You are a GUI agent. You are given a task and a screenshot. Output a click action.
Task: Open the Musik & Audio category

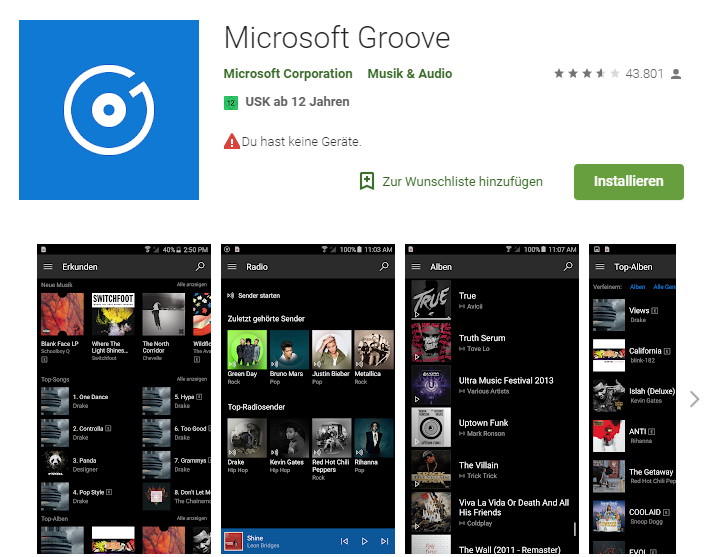pyautogui.click(x=410, y=73)
